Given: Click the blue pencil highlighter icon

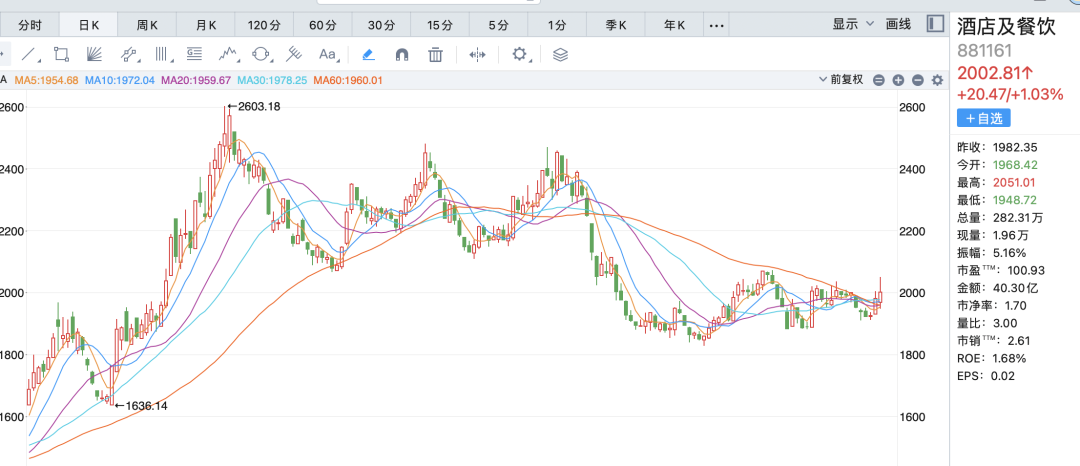Looking at the screenshot, I should [368, 54].
